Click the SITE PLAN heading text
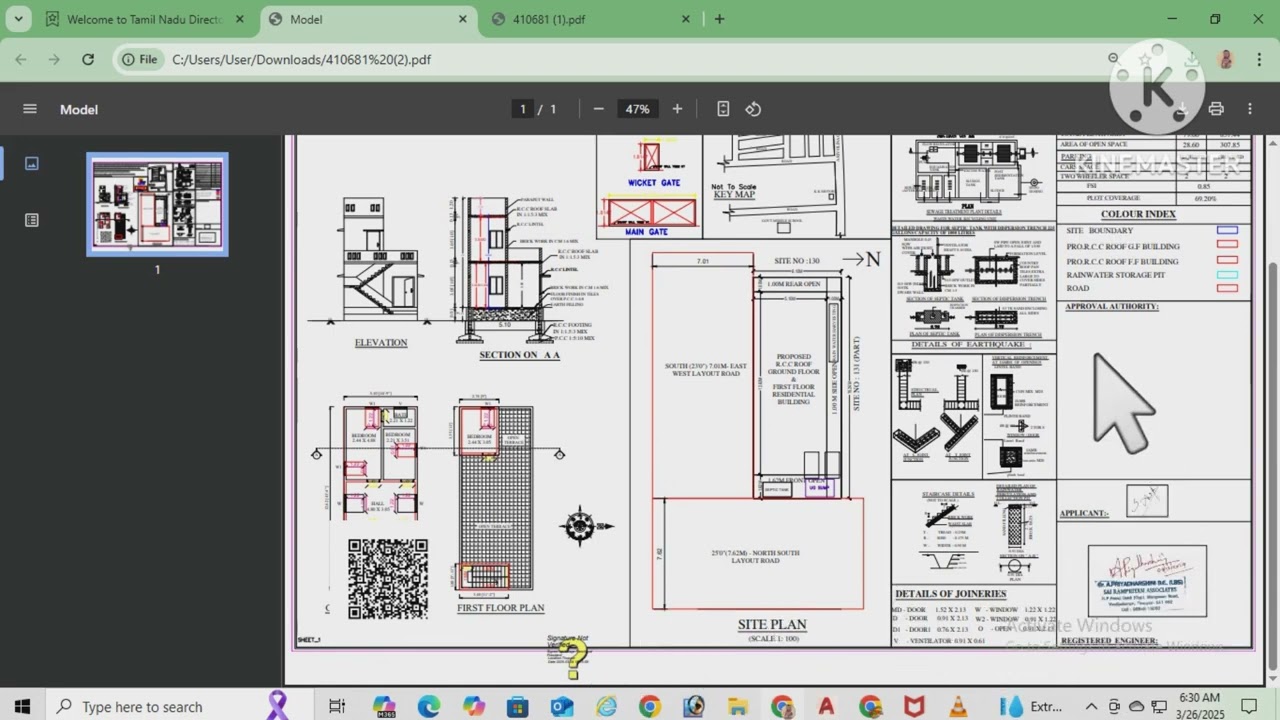The width and height of the screenshot is (1280, 720). 772,624
